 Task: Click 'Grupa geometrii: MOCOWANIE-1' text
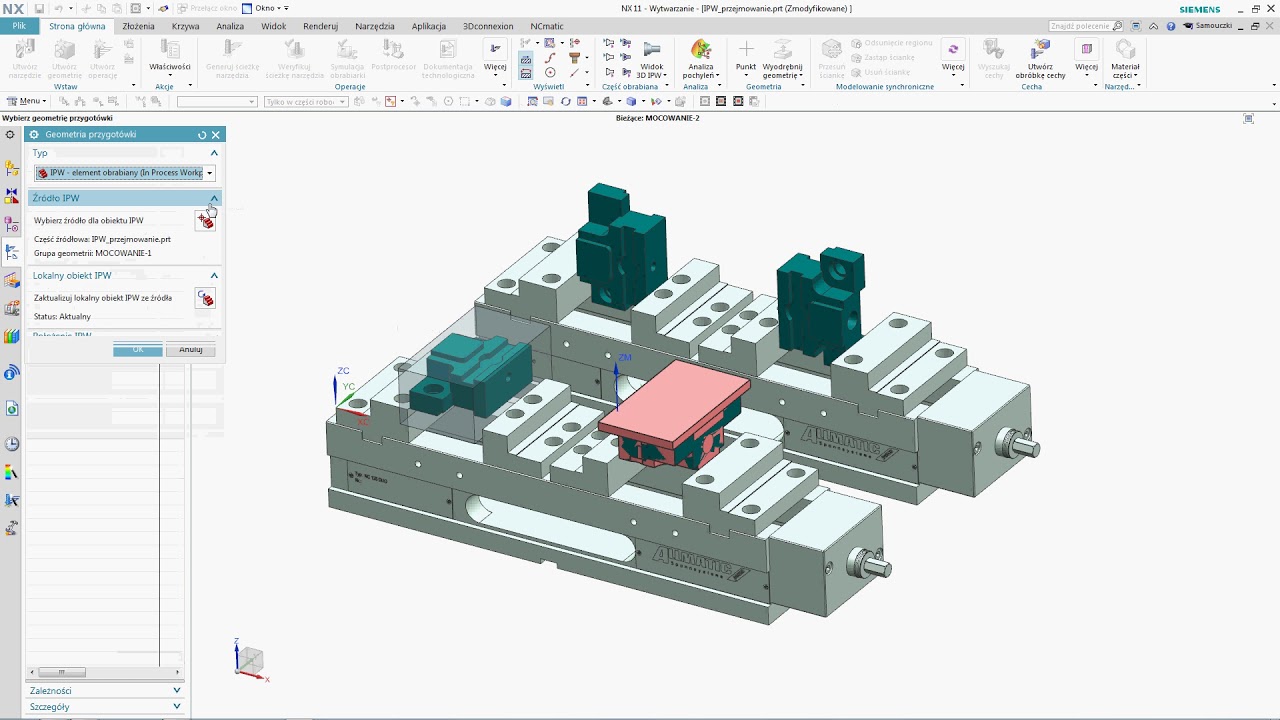tap(93, 253)
